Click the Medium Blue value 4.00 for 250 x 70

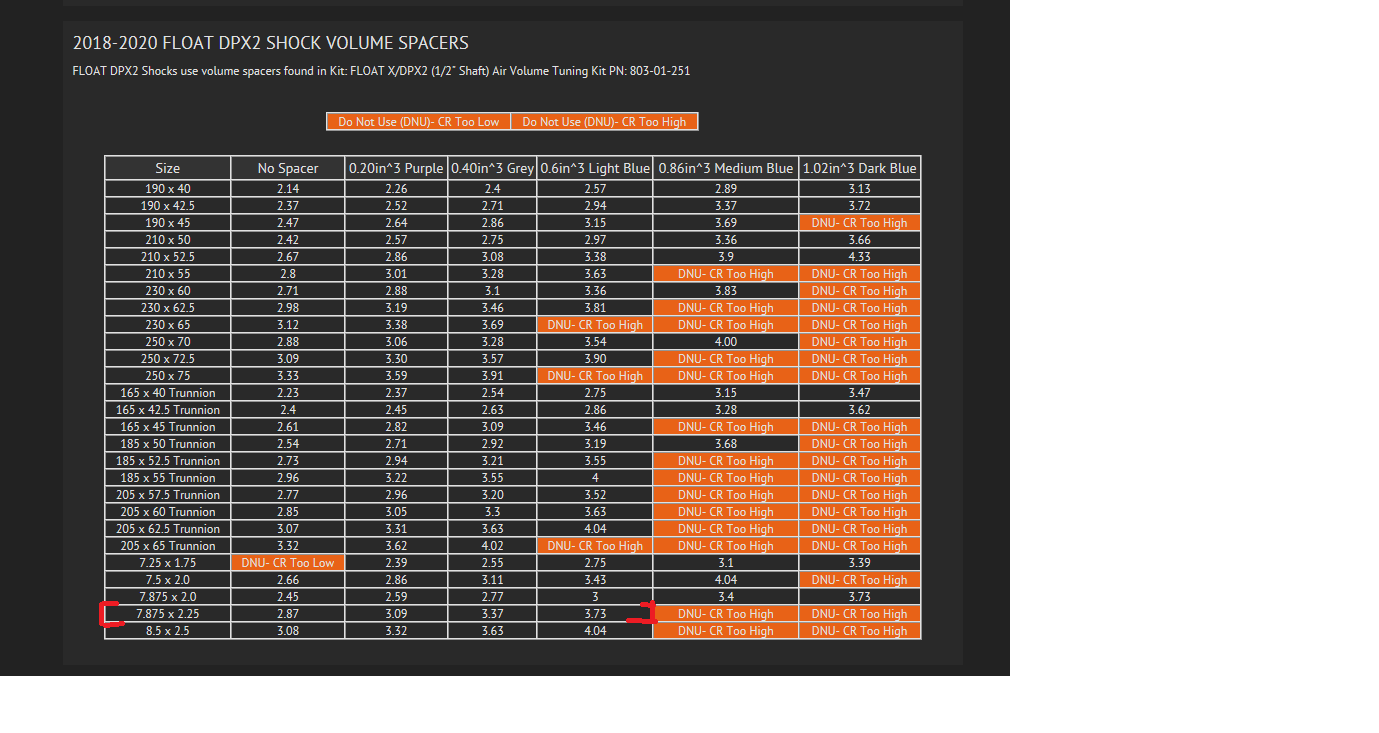[726, 341]
